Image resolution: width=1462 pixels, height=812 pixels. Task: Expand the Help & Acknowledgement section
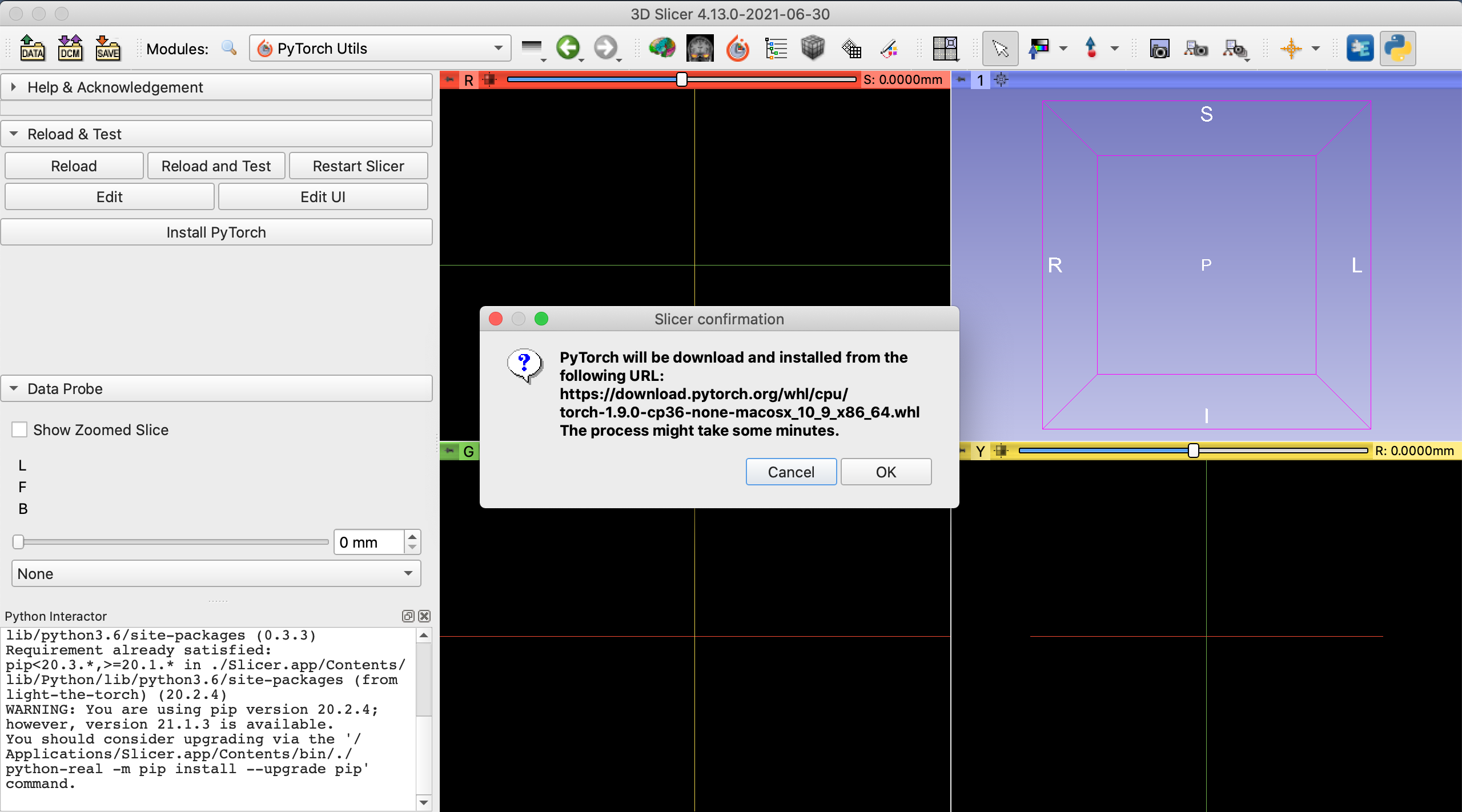coord(13,87)
